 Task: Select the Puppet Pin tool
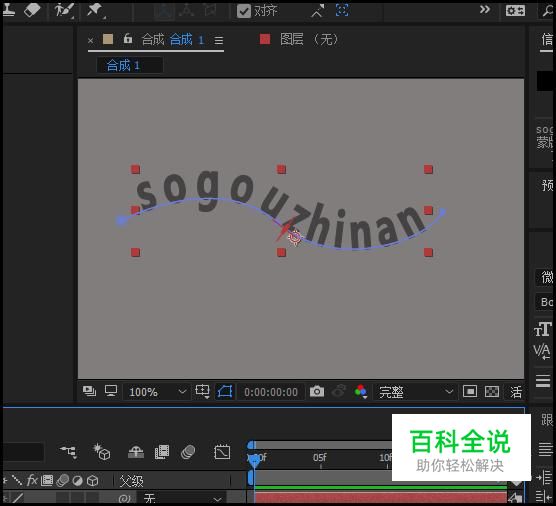click(x=95, y=10)
